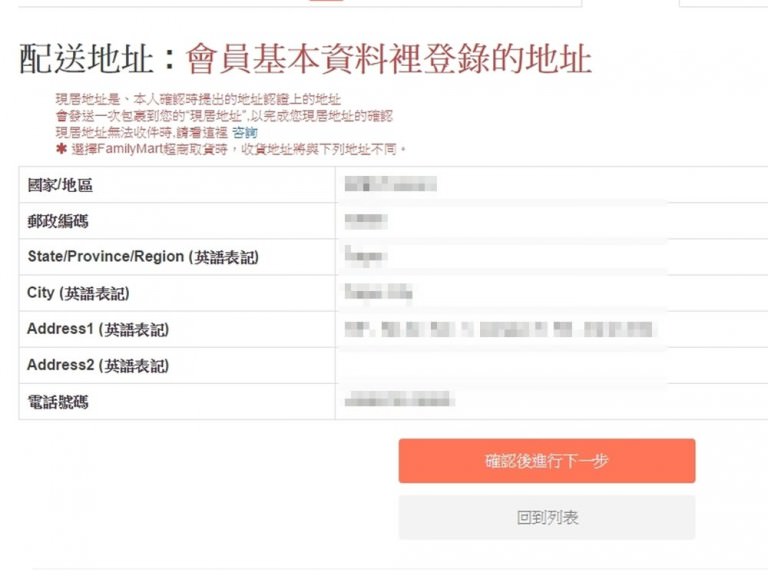Open the 咨詢 link

pos(245,133)
